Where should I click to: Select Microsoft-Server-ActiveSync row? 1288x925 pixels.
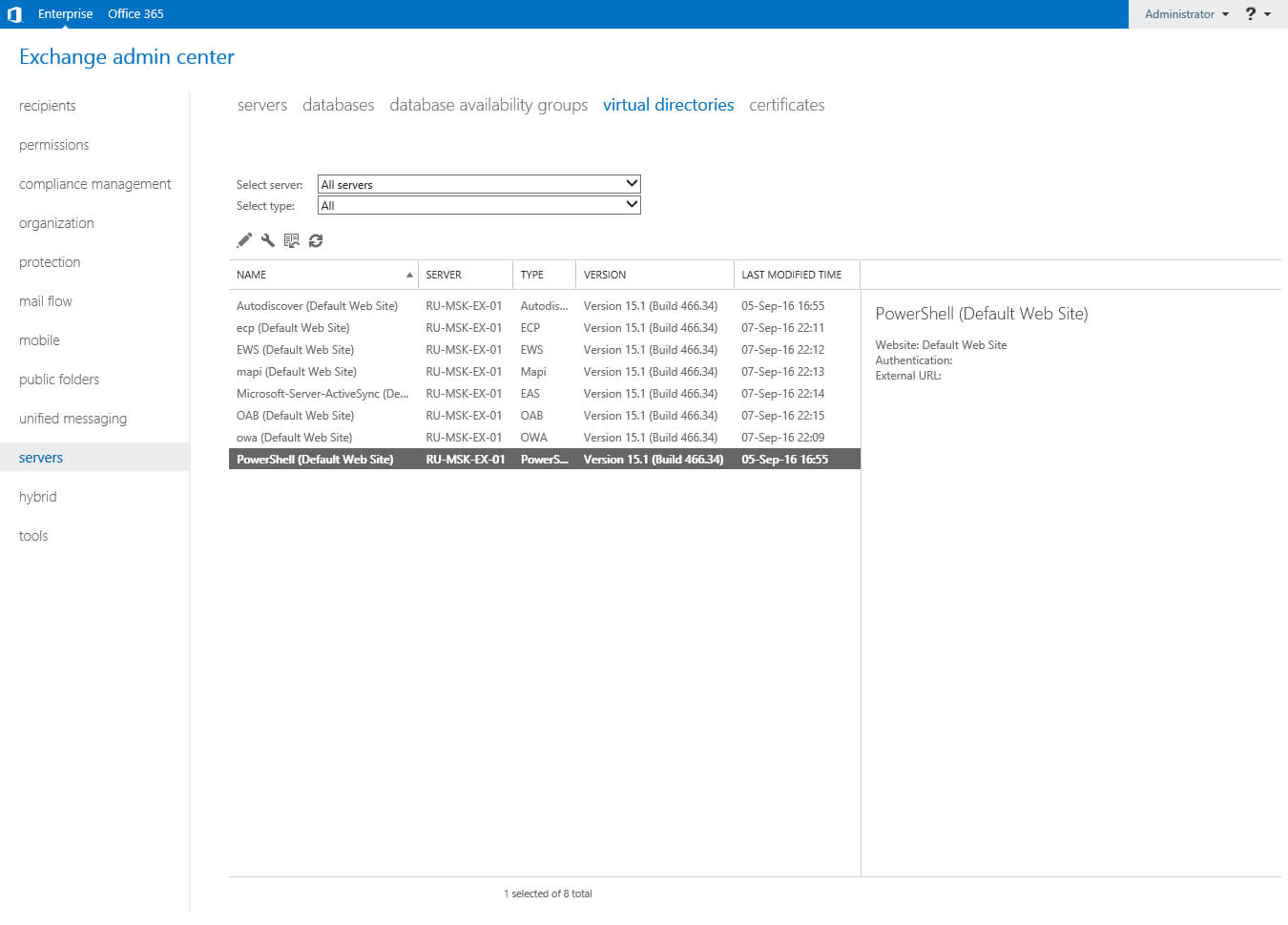[x=544, y=394]
